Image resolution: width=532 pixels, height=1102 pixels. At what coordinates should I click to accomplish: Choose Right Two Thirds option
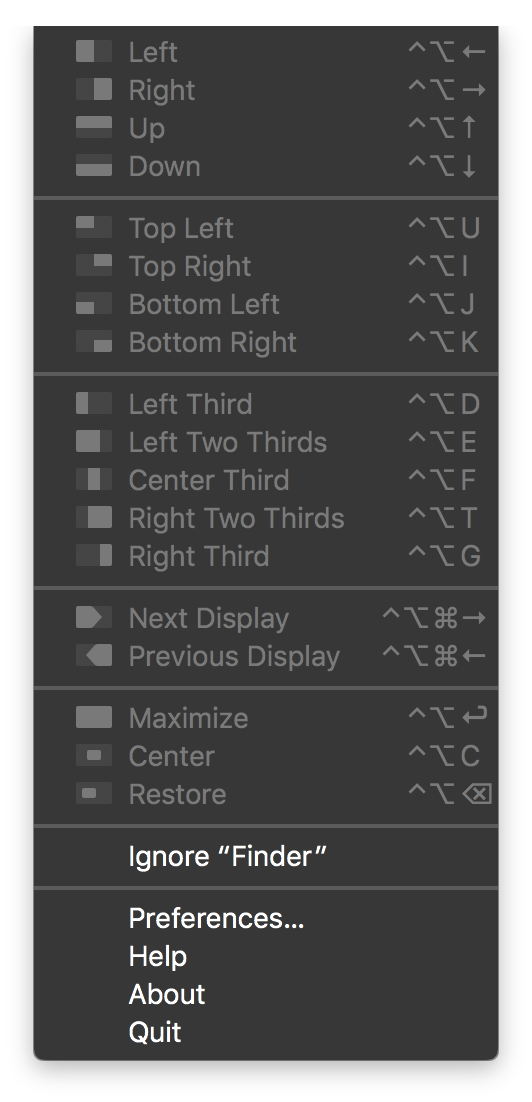266,517
